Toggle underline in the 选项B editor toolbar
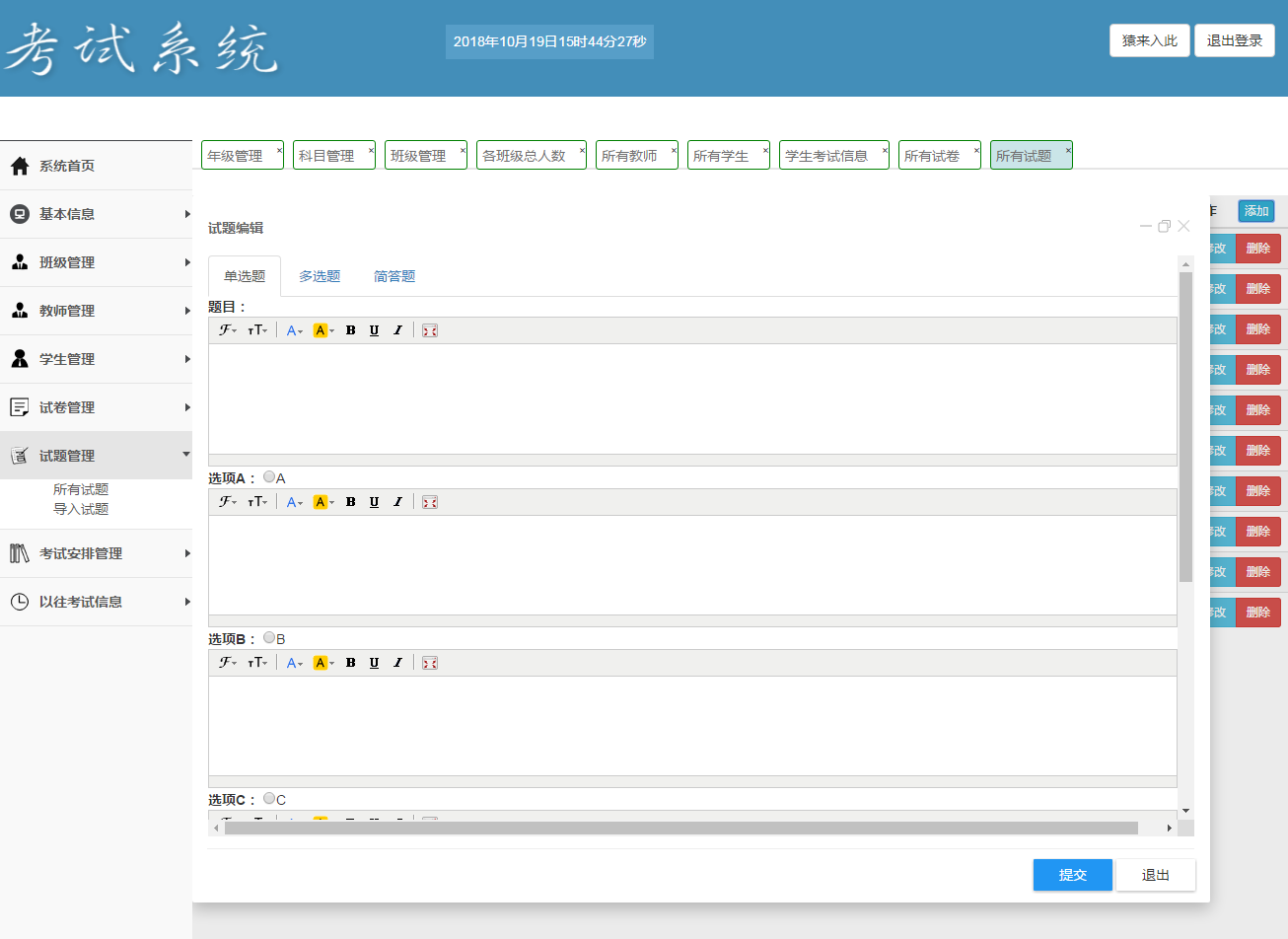Viewport: 1288px width, 939px height. [x=374, y=663]
